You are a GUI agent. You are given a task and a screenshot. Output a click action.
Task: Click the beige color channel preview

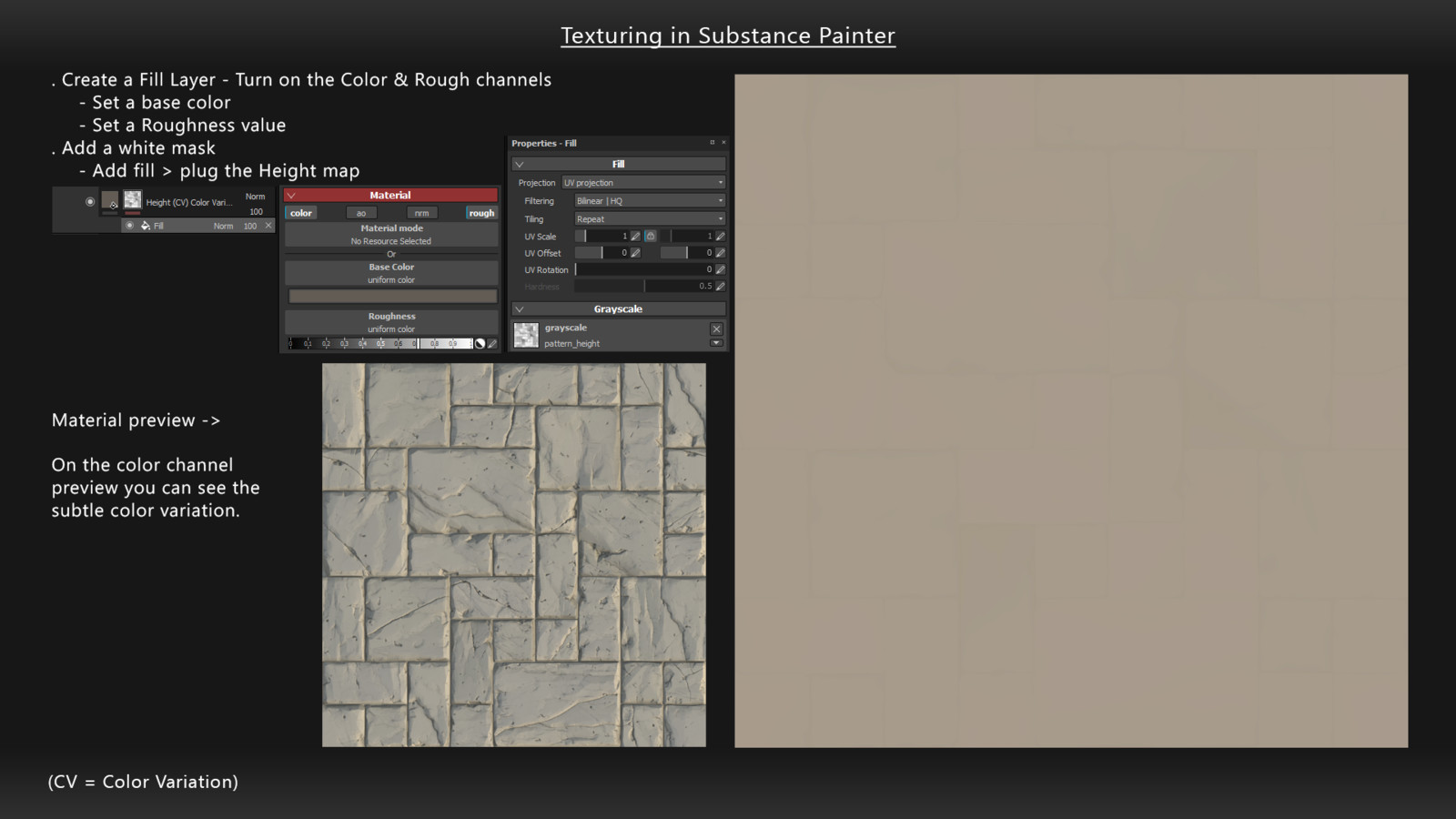(x=1071, y=411)
